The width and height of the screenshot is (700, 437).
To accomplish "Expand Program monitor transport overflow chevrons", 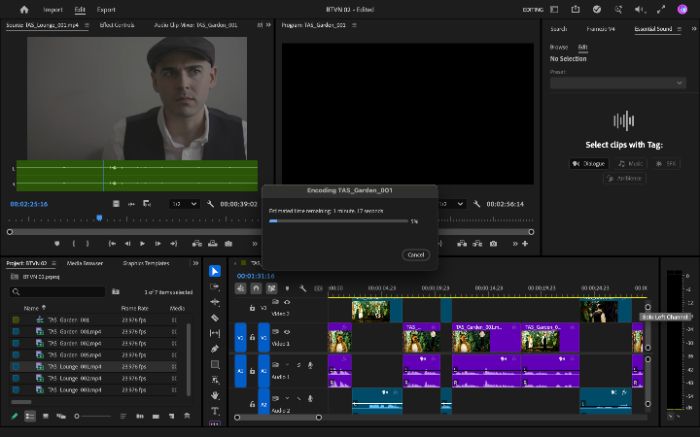I will pos(515,244).
